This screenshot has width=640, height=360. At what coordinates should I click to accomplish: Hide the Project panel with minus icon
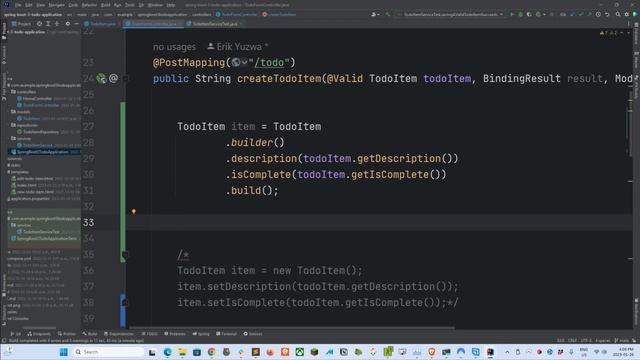click(x=76, y=24)
